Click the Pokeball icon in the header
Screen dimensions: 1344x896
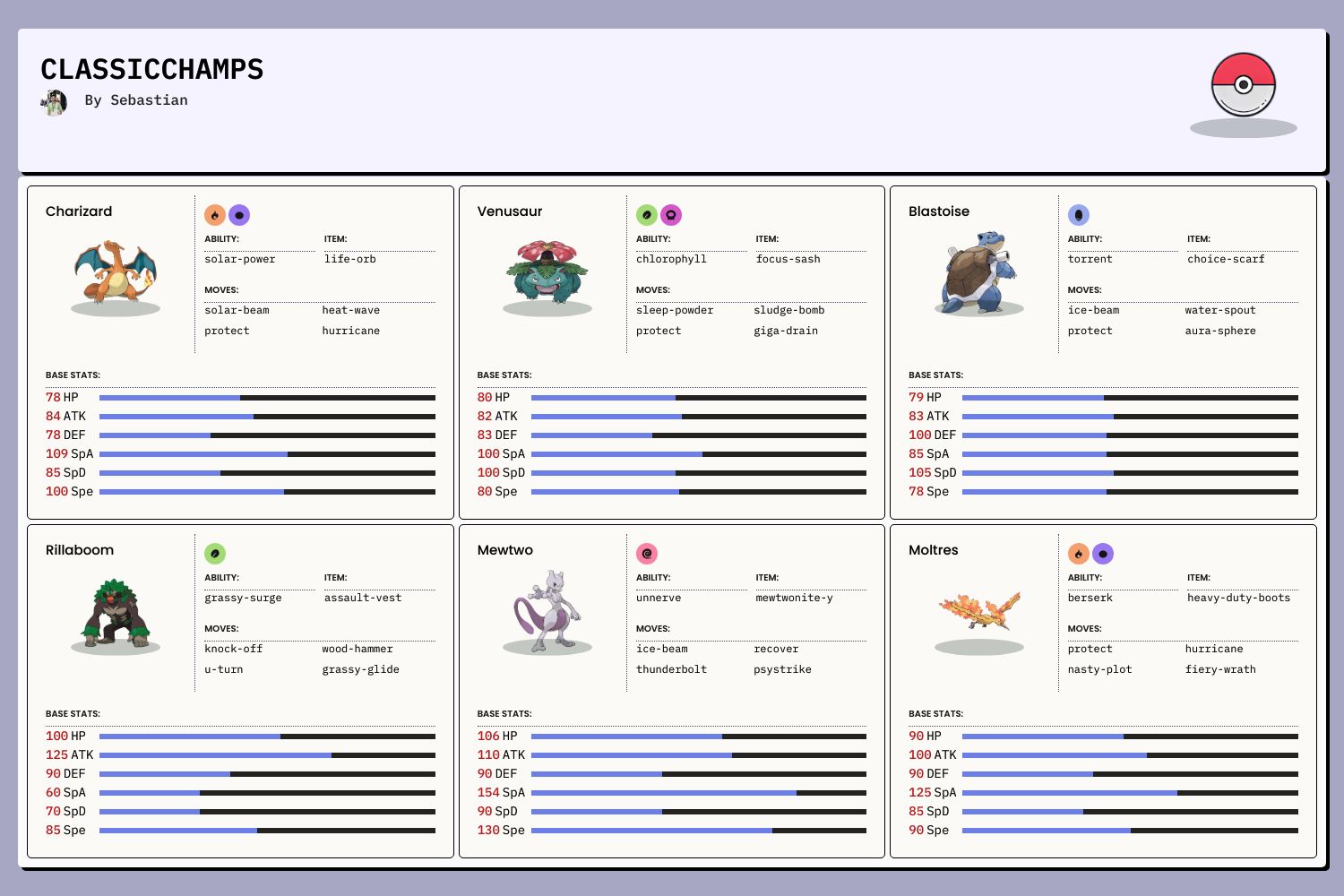1243,85
